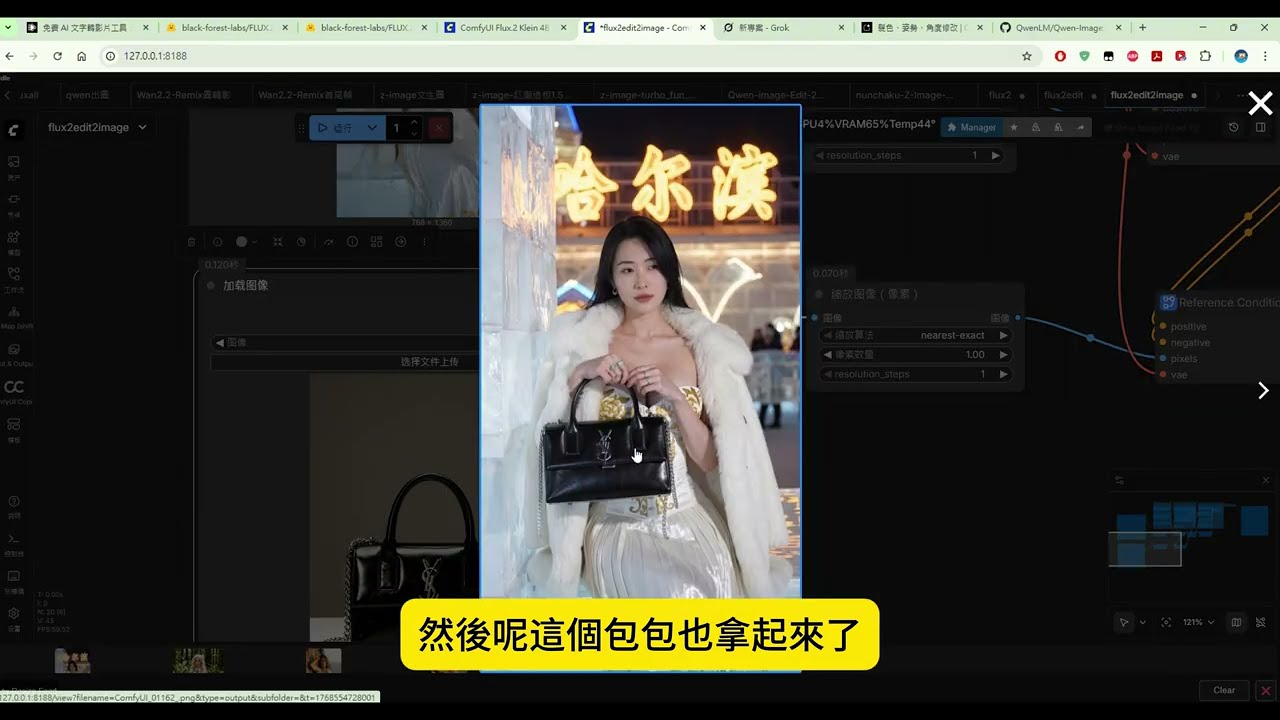Open the first queue result thumbnail
Screen dimensions: 1280x720
click(x=72, y=660)
